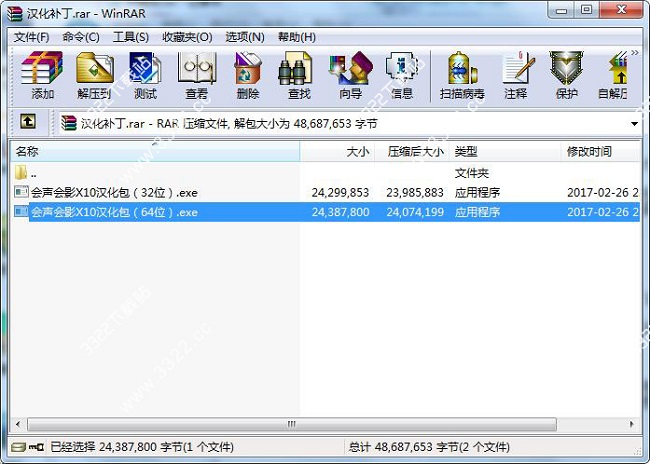Click the 删除 (Delete) toolbar icon
Viewport: 650px width, 464px height.
(247, 75)
